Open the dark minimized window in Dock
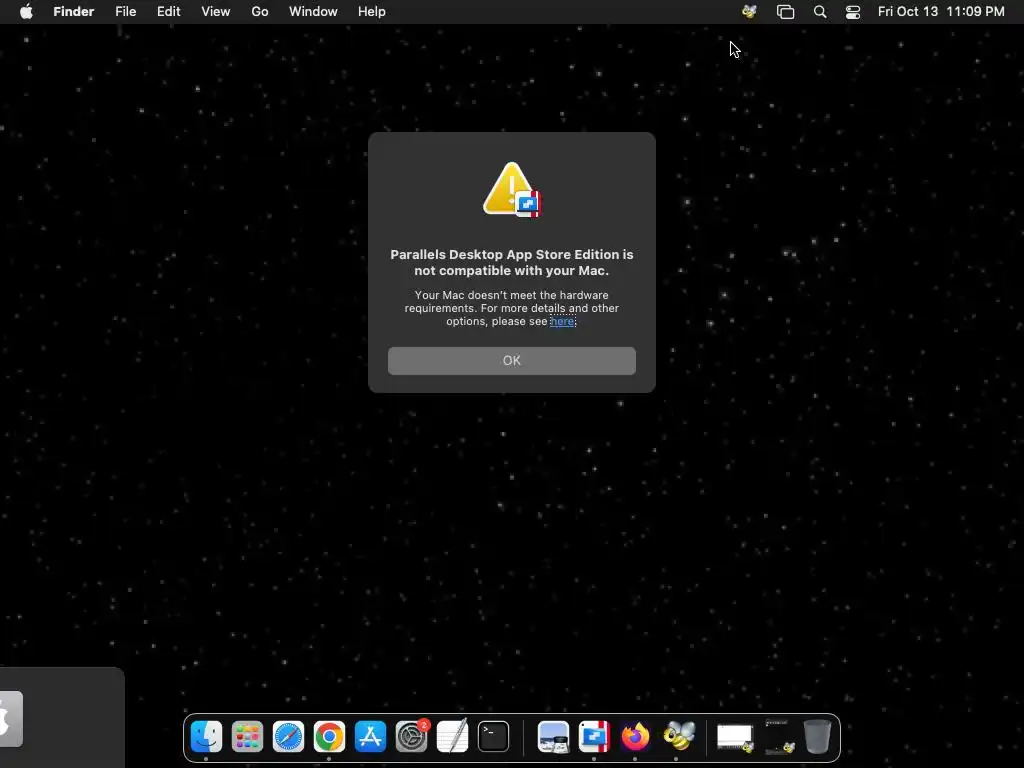 tap(779, 737)
